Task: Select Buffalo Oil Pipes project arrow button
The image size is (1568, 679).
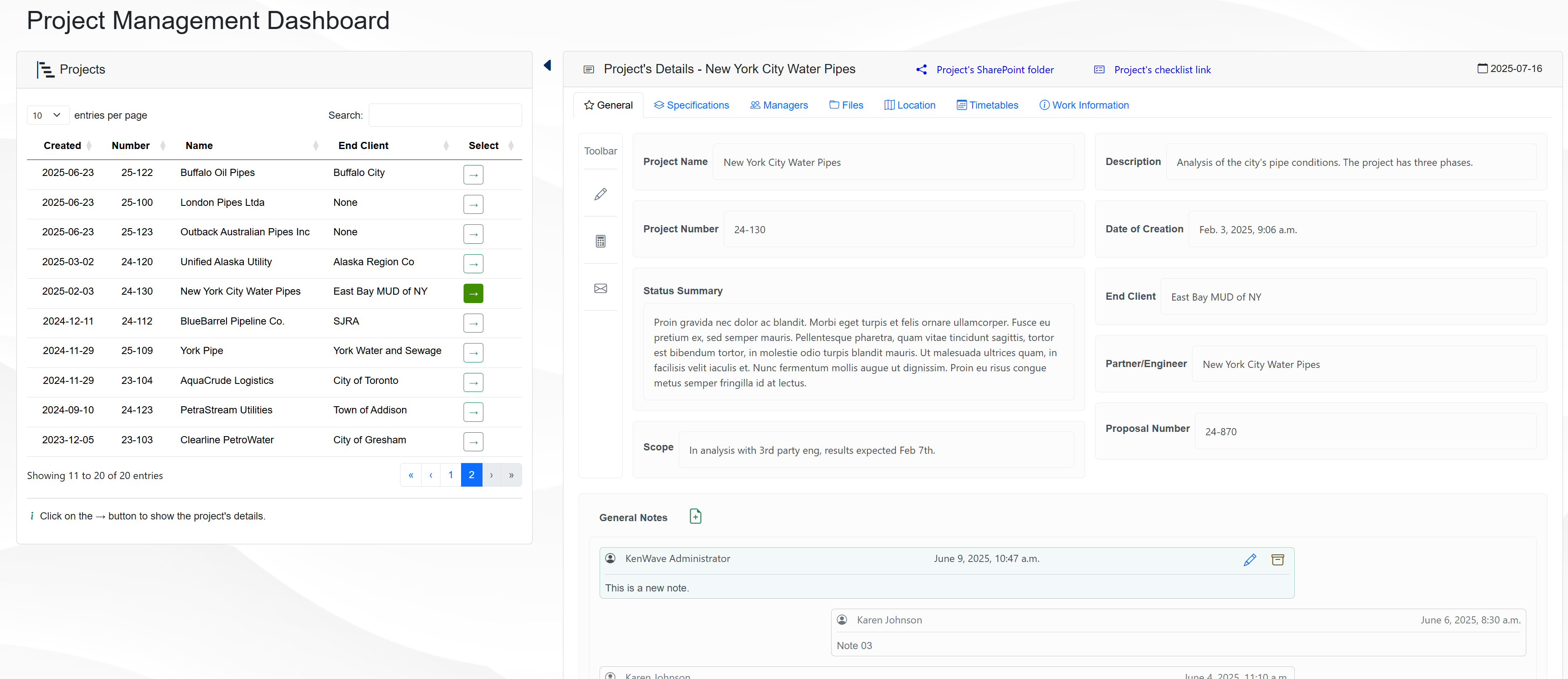Action: click(473, 175)
